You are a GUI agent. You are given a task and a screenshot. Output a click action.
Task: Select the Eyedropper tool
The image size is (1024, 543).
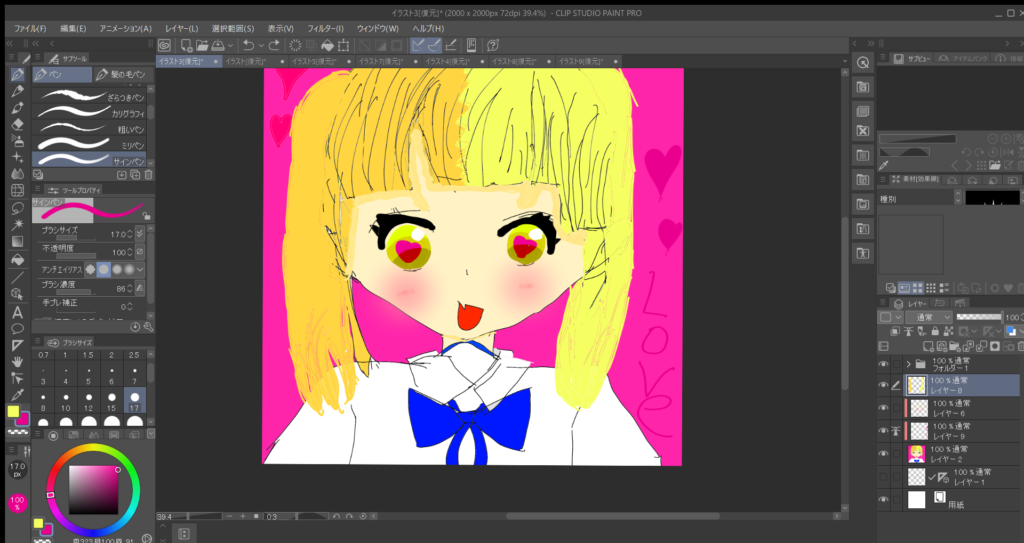(x=18, y=395)
